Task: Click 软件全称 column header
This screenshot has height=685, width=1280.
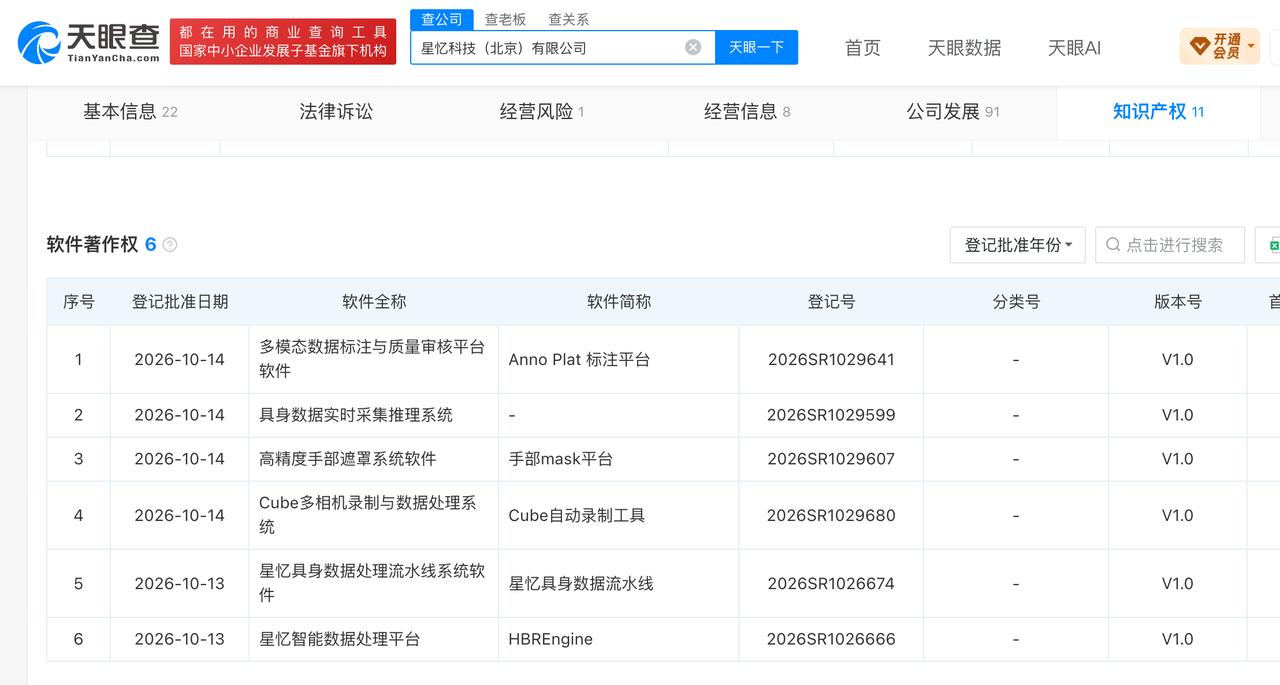Action: click(x=374, y=301)
